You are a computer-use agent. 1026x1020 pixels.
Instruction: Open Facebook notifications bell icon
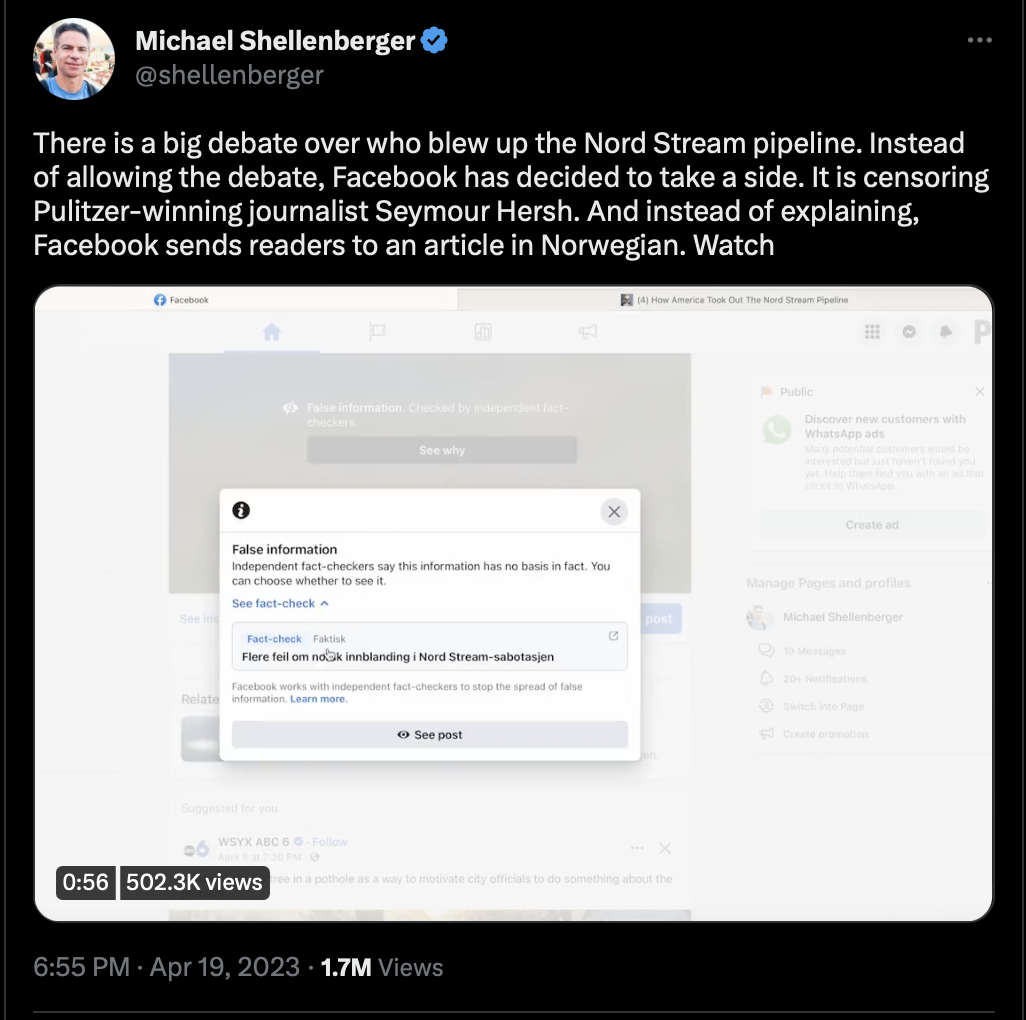(946, 332)
